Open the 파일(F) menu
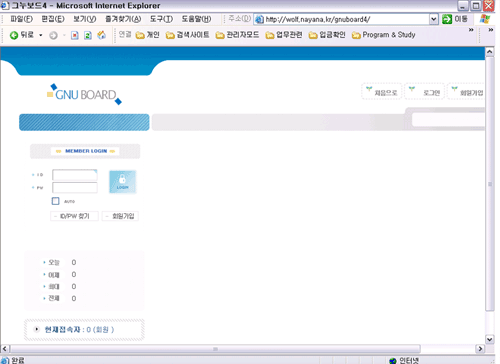This screenshot has width=500, height=364. coord(21,19)
